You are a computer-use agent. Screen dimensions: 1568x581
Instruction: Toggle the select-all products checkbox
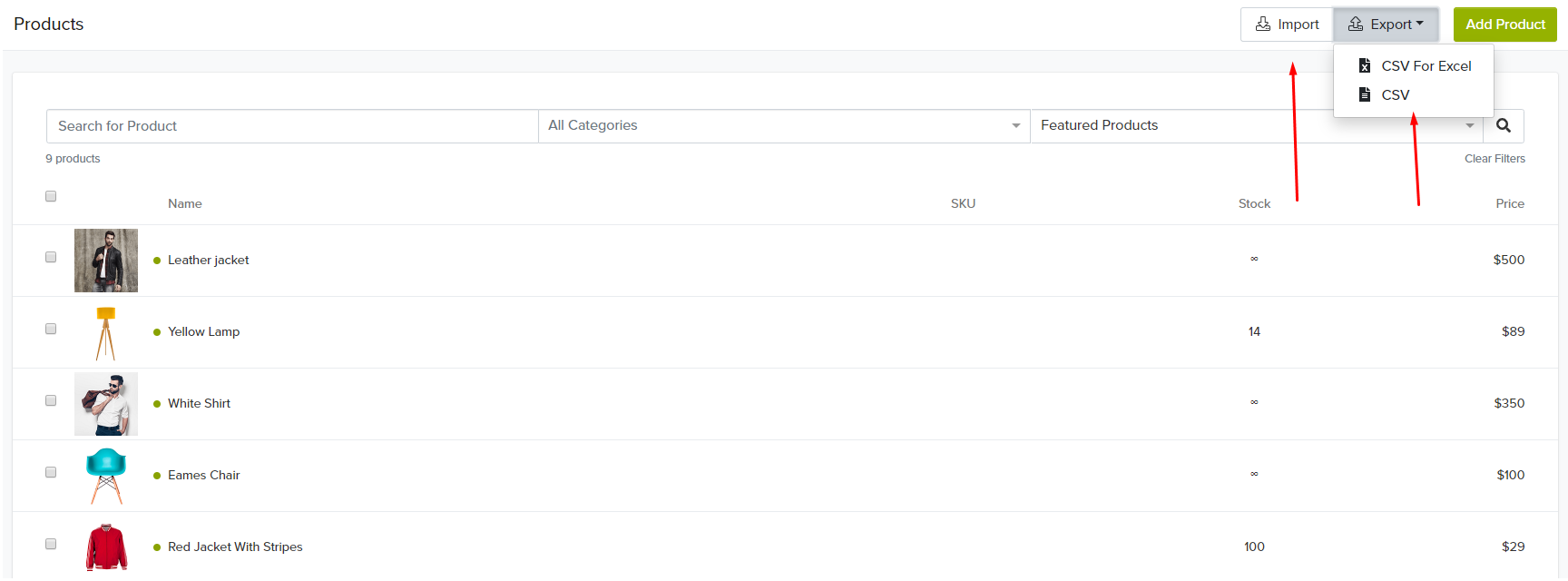[51, 196]
